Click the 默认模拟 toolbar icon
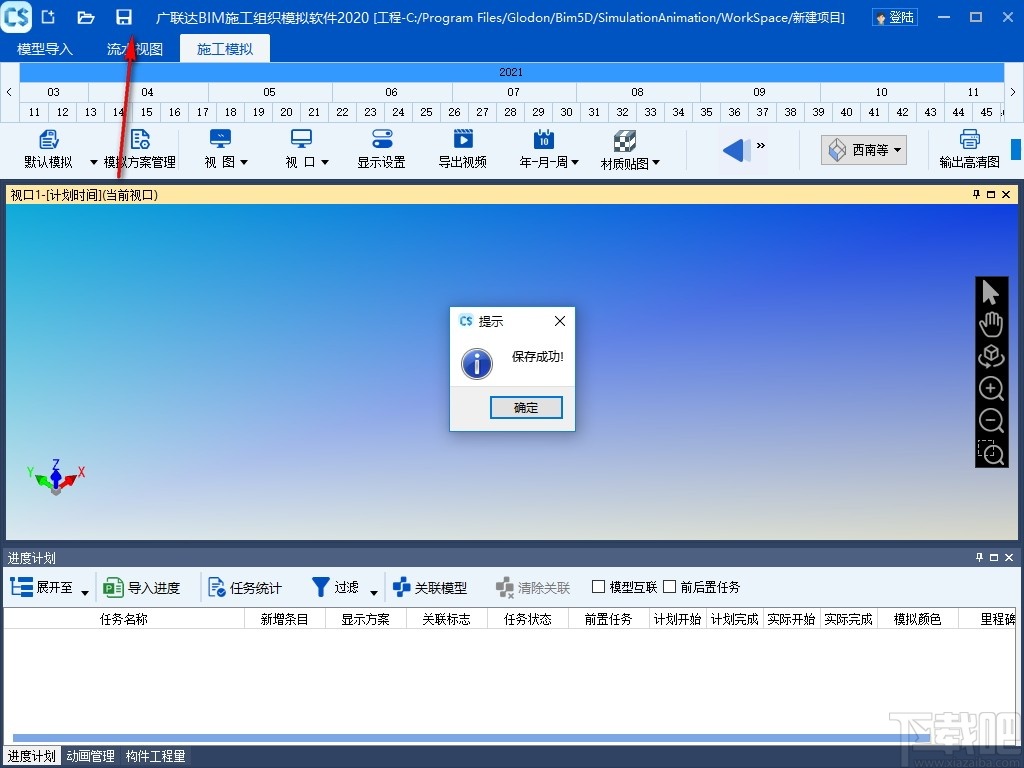Image resolution: width=1024 pixels, height=768 pixels. coord(48,140)
